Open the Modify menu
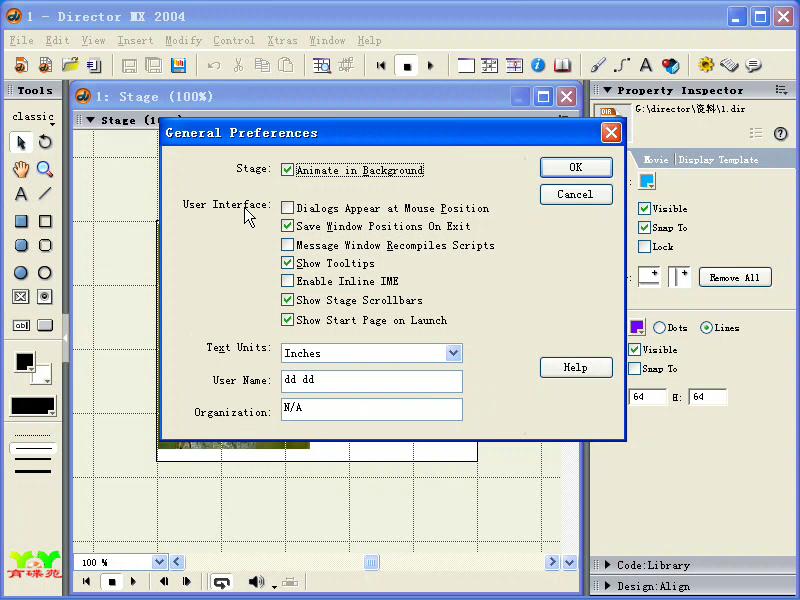This screenshot has width=800, height=600. point(184,40)
